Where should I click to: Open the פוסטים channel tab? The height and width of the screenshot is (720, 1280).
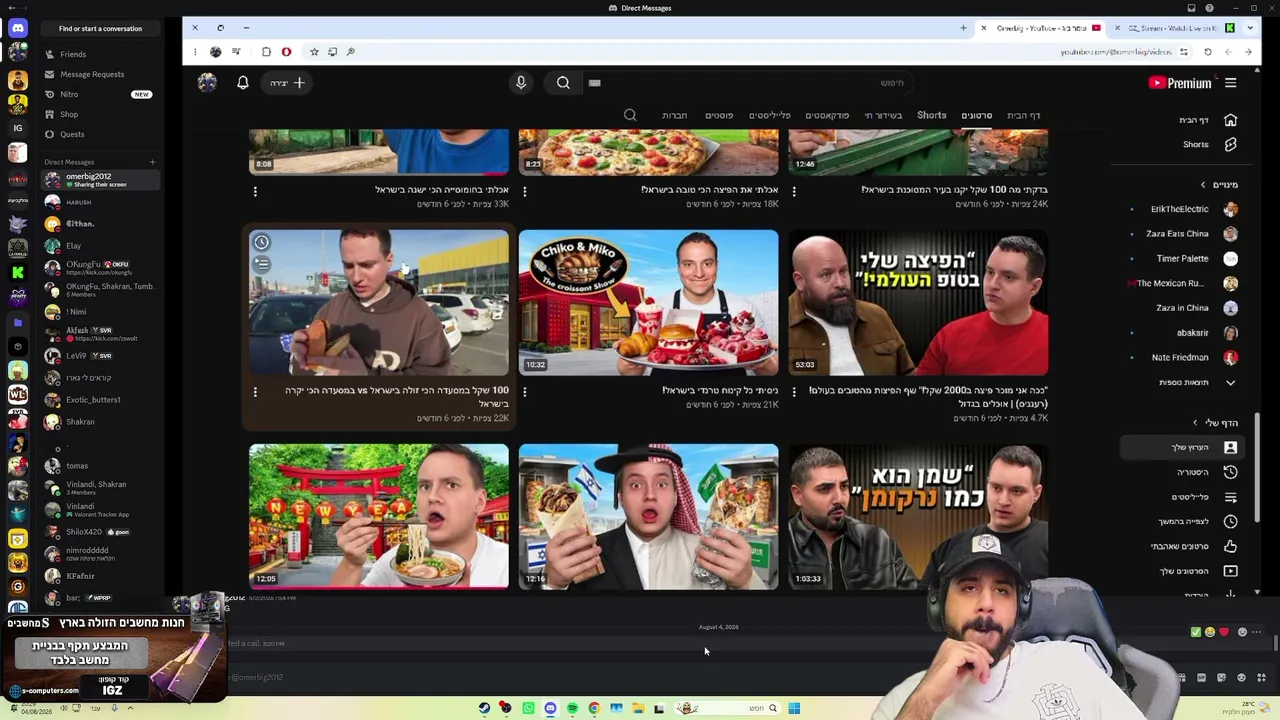(x=719, y=115)
